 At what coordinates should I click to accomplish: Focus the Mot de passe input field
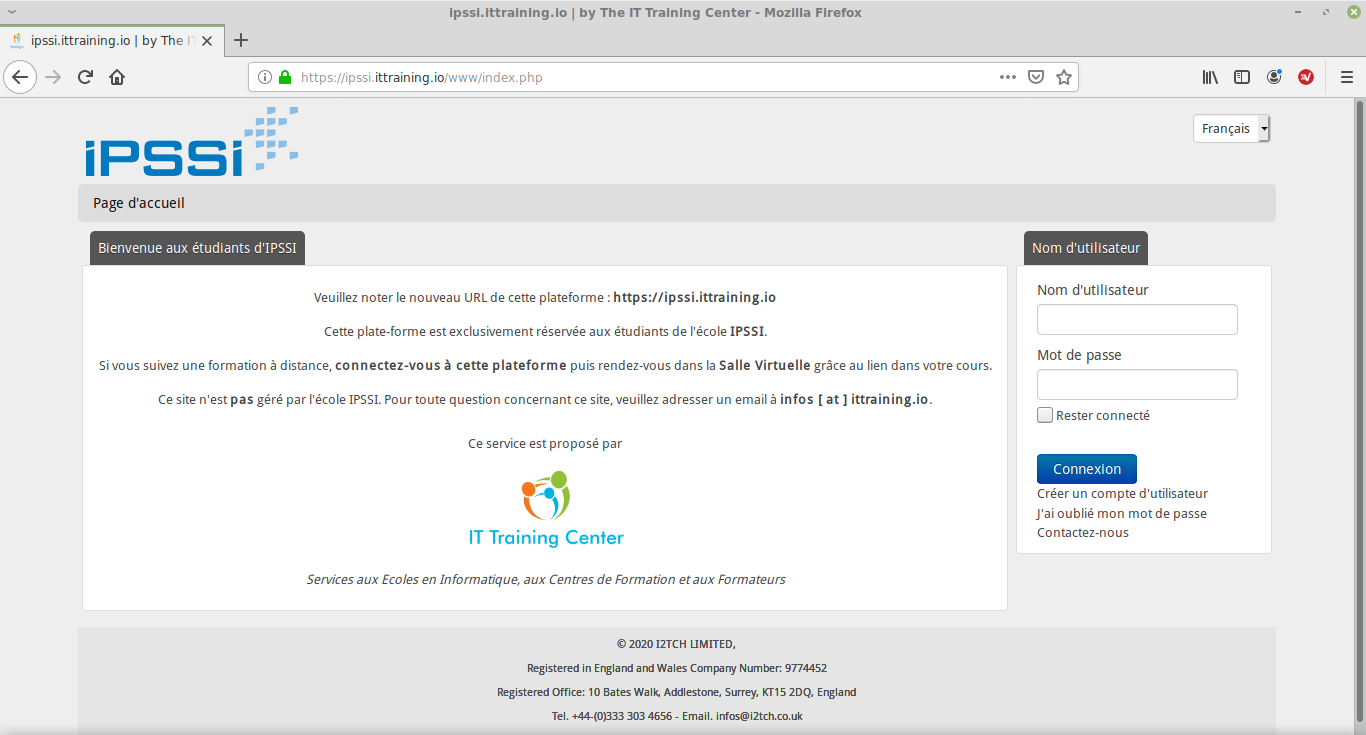pyautogui.click(x=1137, y=385)
